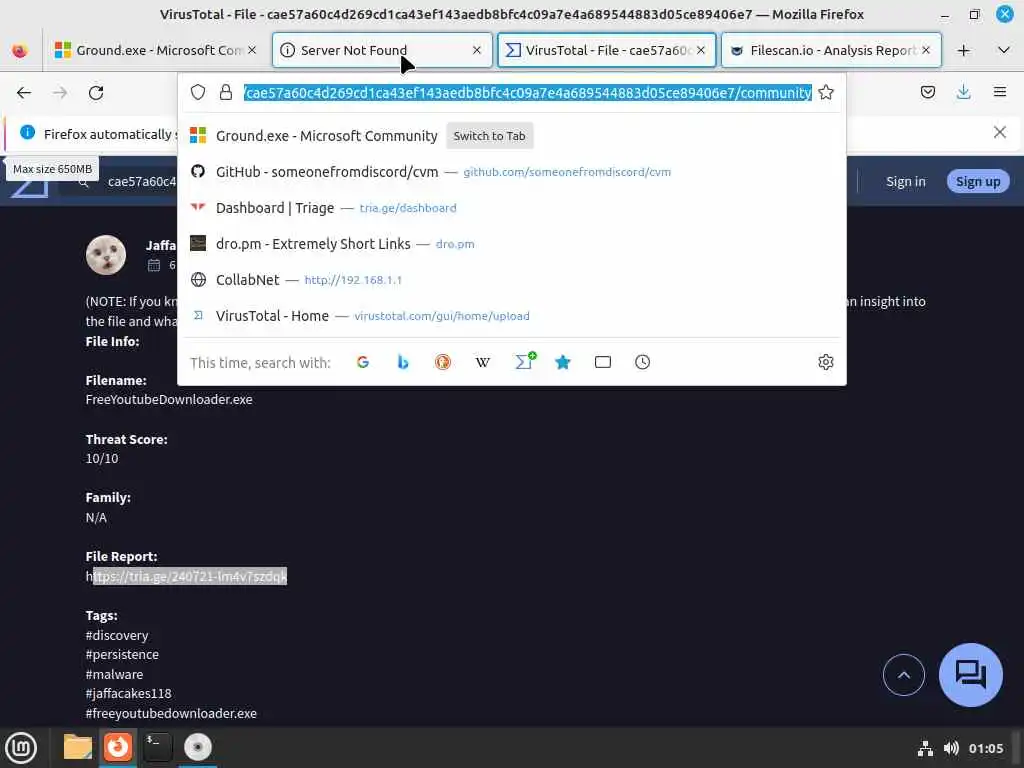Viewport: 1024px width, 768px height.
Task: Bookmark this page with the star
Action: click(826, 92)
